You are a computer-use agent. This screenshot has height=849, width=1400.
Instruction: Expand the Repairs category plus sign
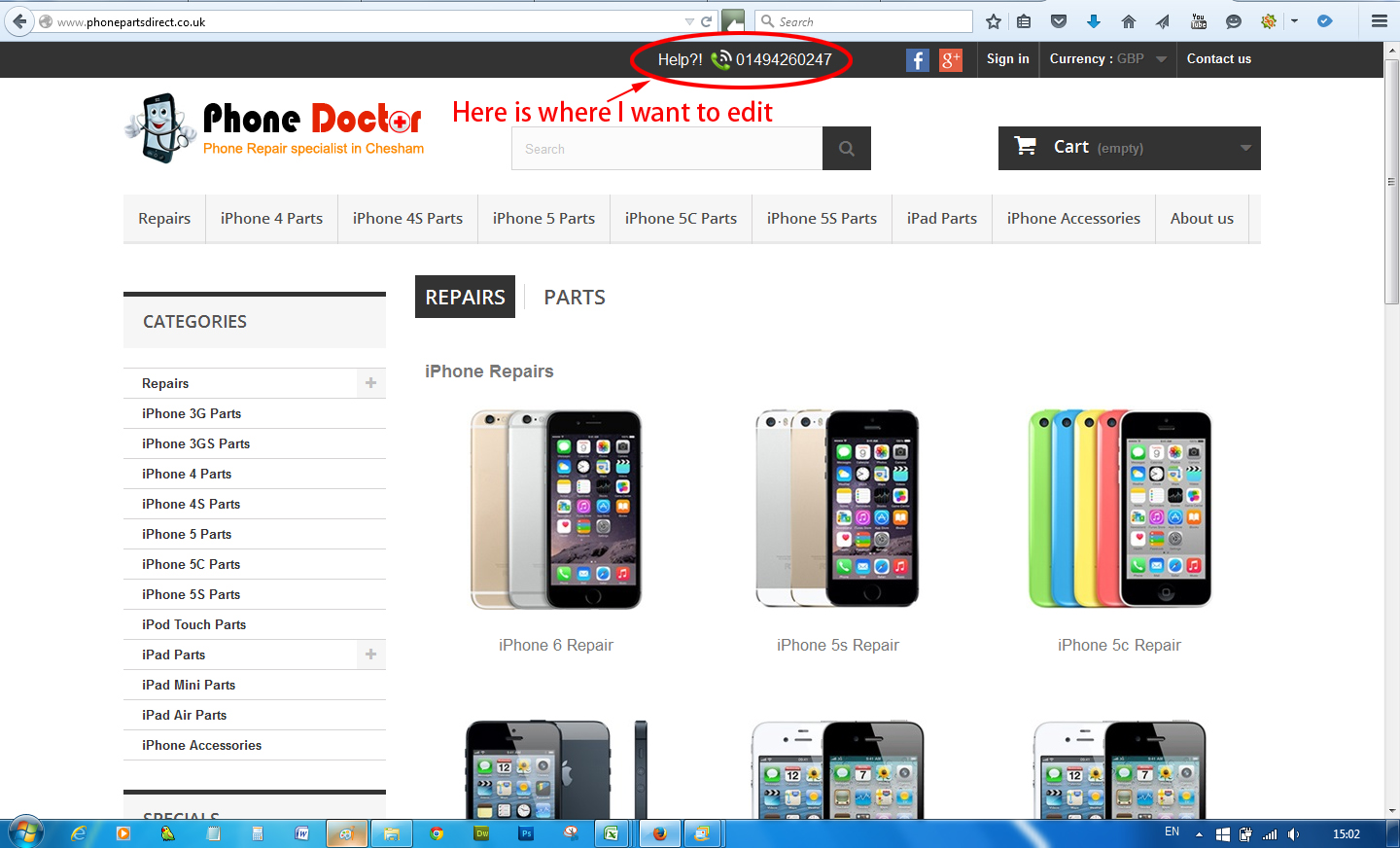pyautogui.click(x=370, y=383)
